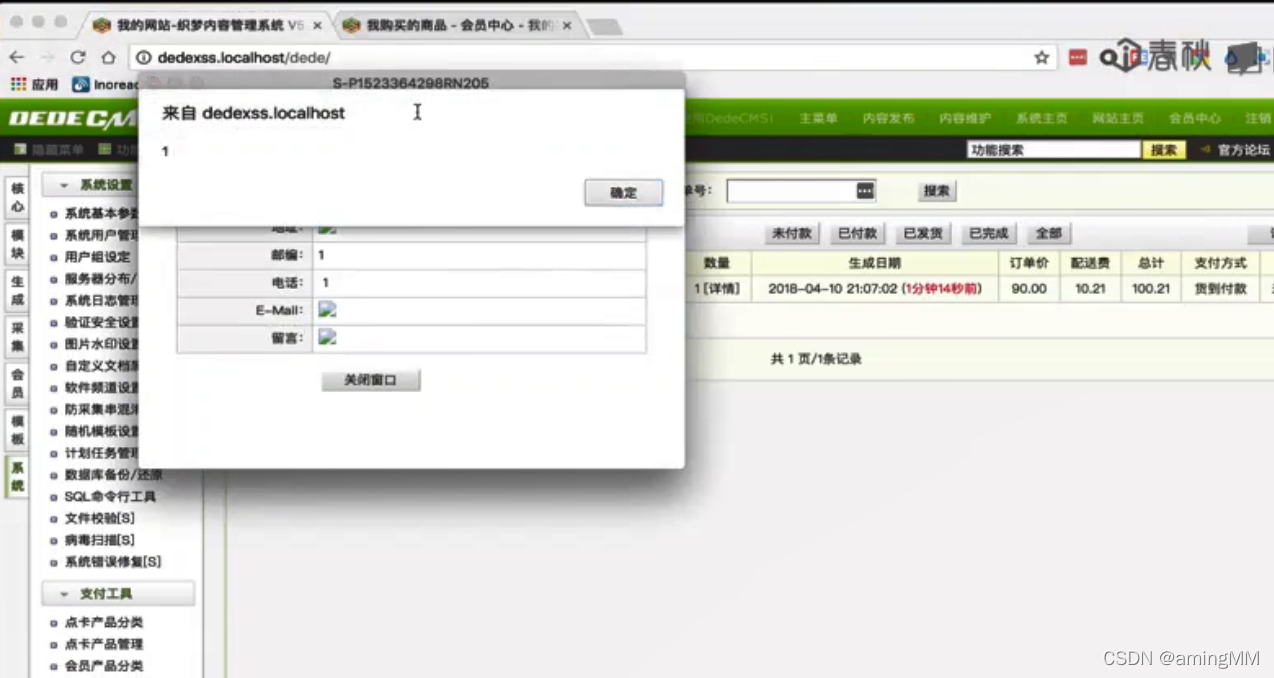
Task: Click total 100.21 cell
Action: click(x=1150, y=288)
